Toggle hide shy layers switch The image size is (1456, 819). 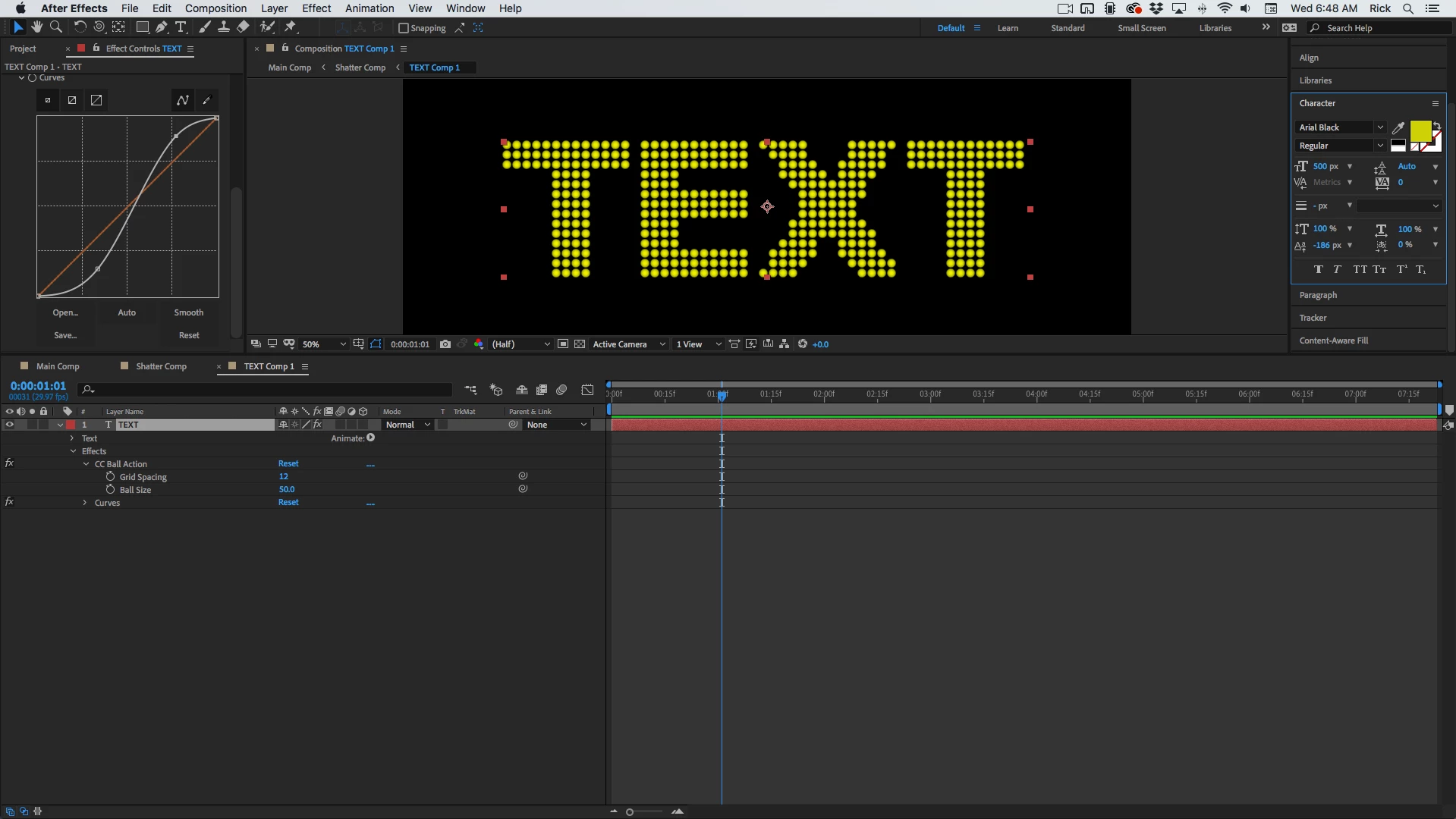[x=522, y=390]
